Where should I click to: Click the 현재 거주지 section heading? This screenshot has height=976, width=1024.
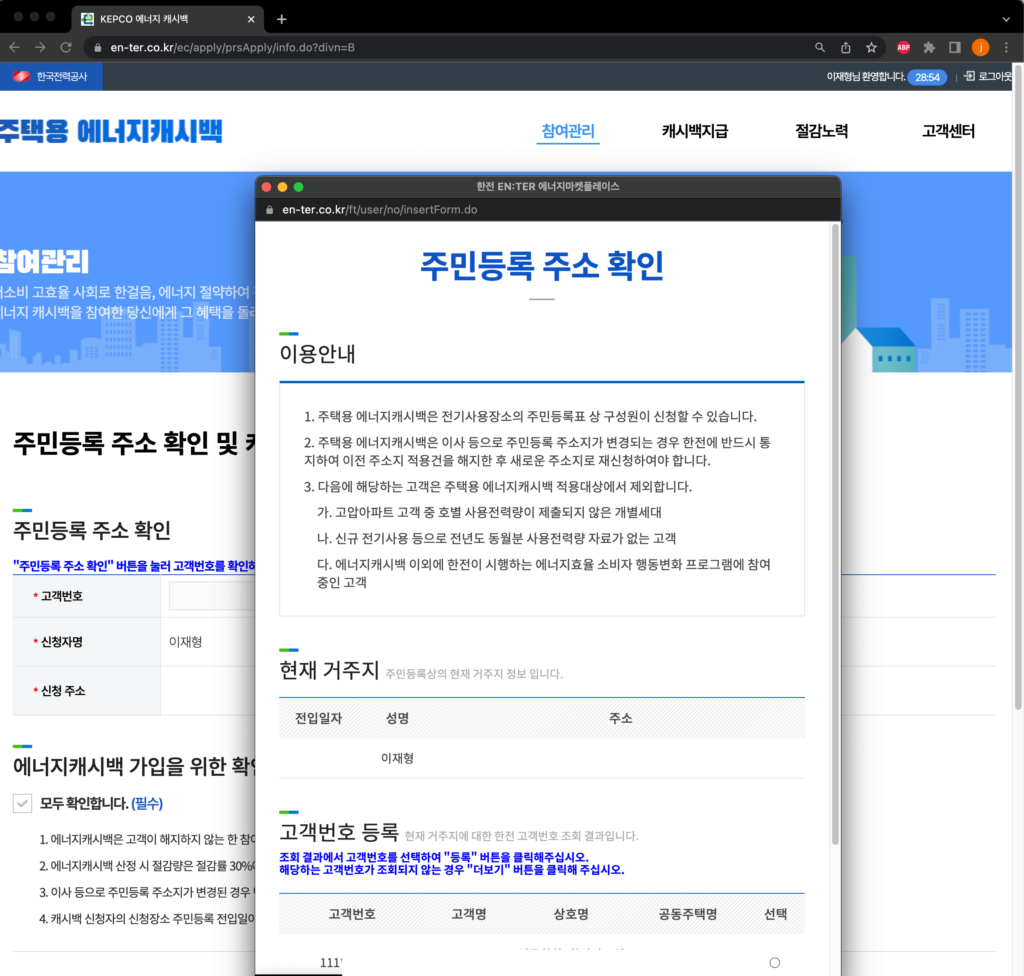[x=329, y=670]
